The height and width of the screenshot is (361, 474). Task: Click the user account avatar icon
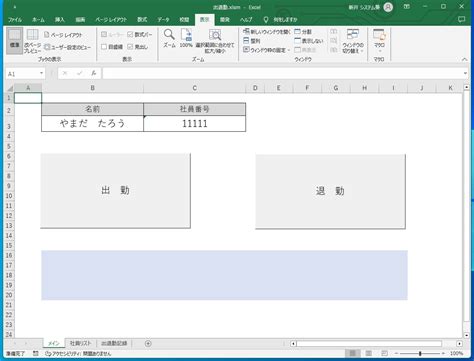pos(388,7)
